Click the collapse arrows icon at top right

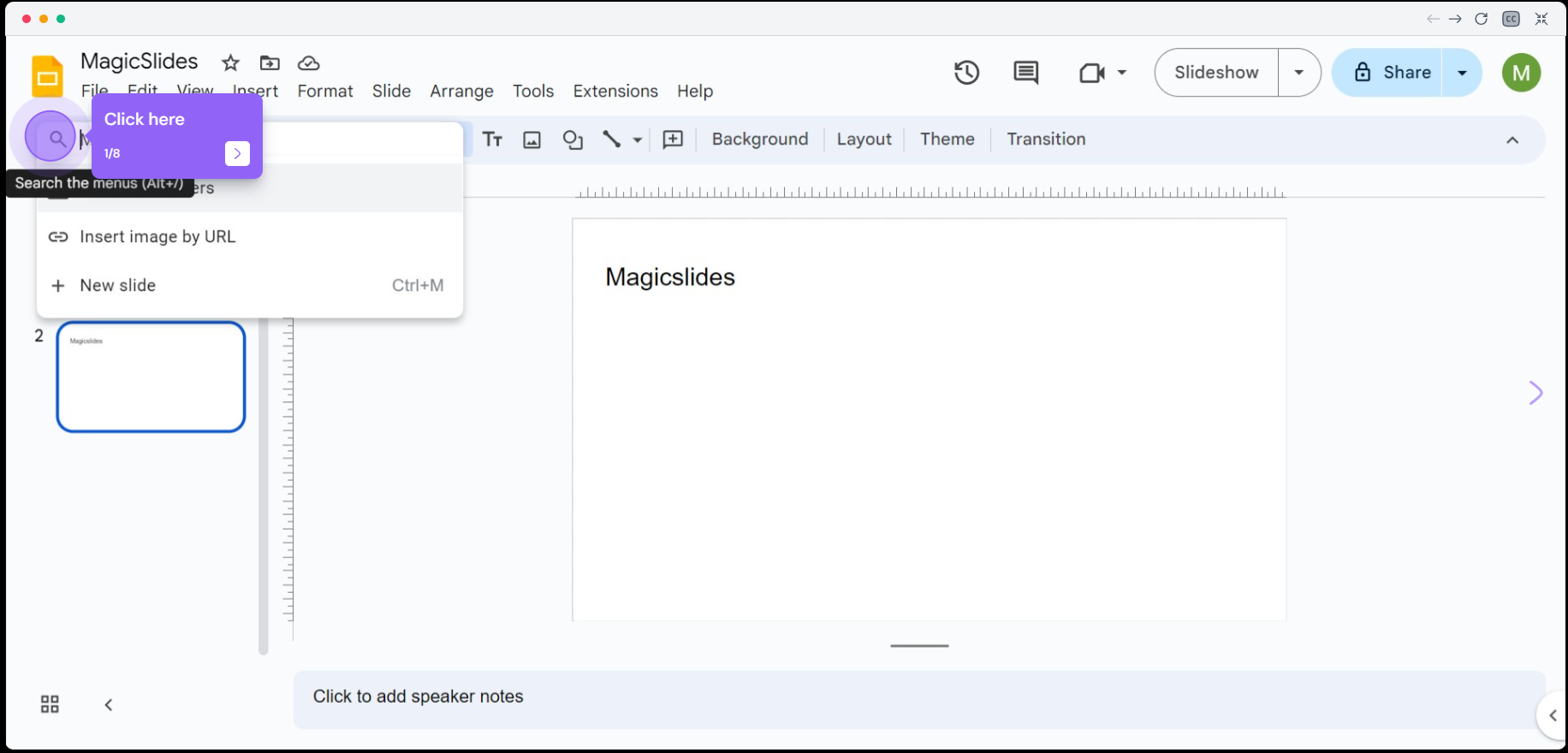1541,19
